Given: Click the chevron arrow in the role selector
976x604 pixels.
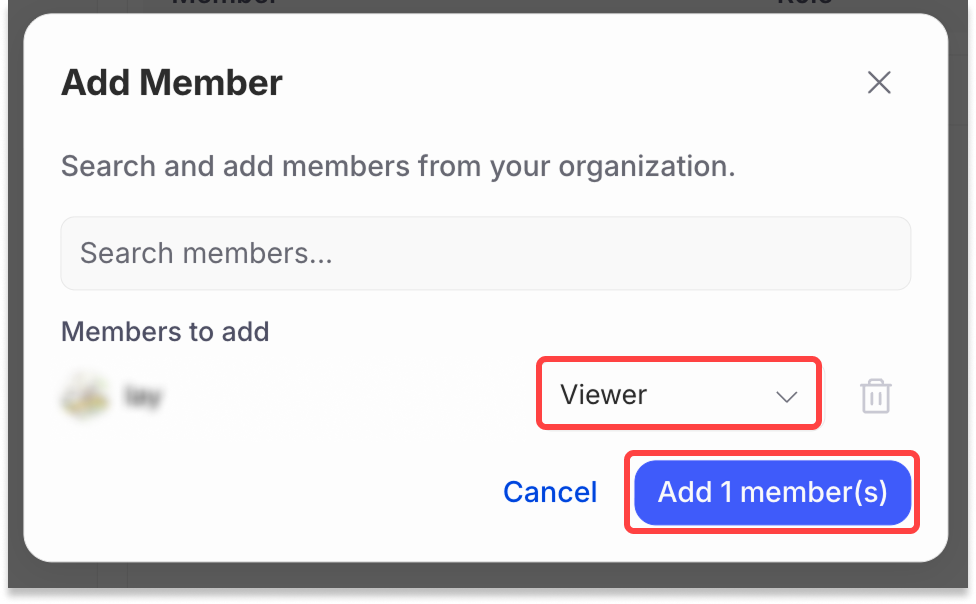Looking at the screenshot, I should pos(787,396).
